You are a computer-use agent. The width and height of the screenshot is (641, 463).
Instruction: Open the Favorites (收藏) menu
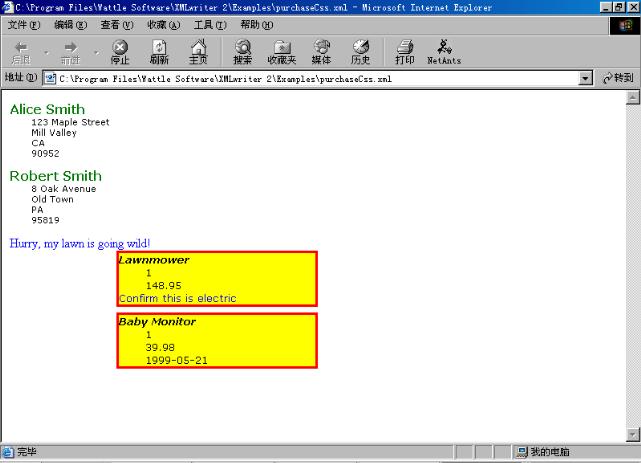point(164,25)
